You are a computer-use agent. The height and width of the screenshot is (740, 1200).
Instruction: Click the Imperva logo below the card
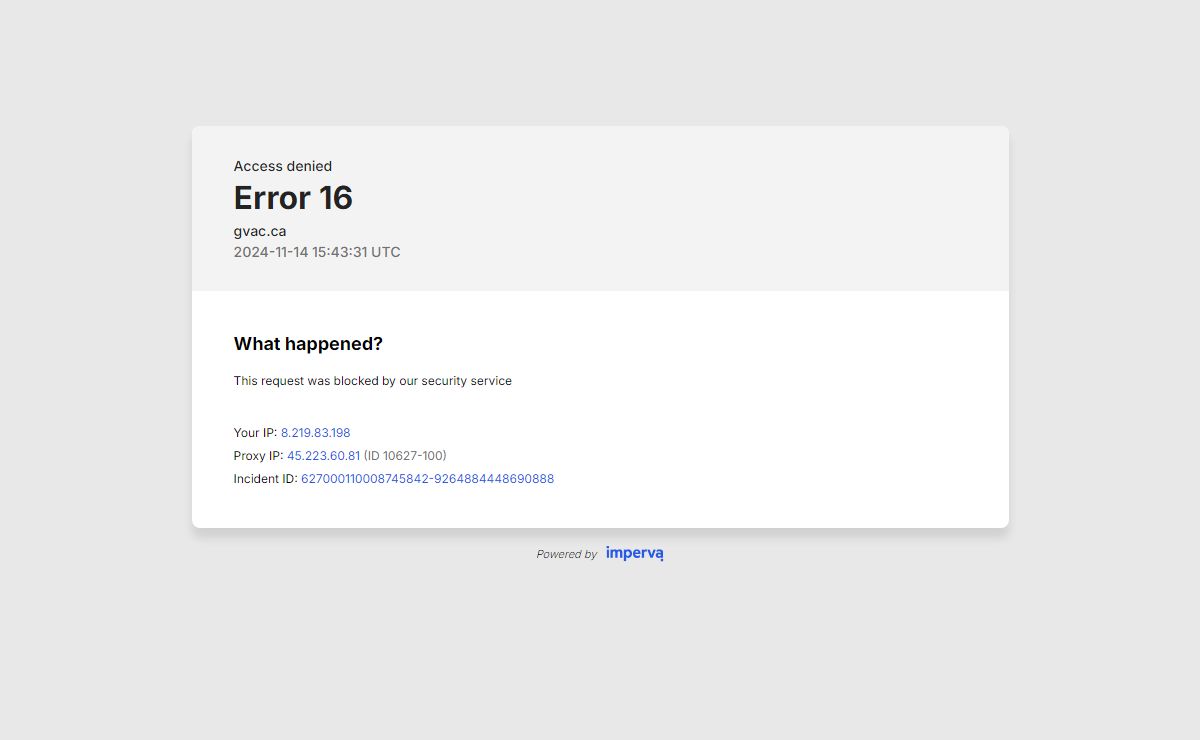pyautogui.click(x=634, y=553)
